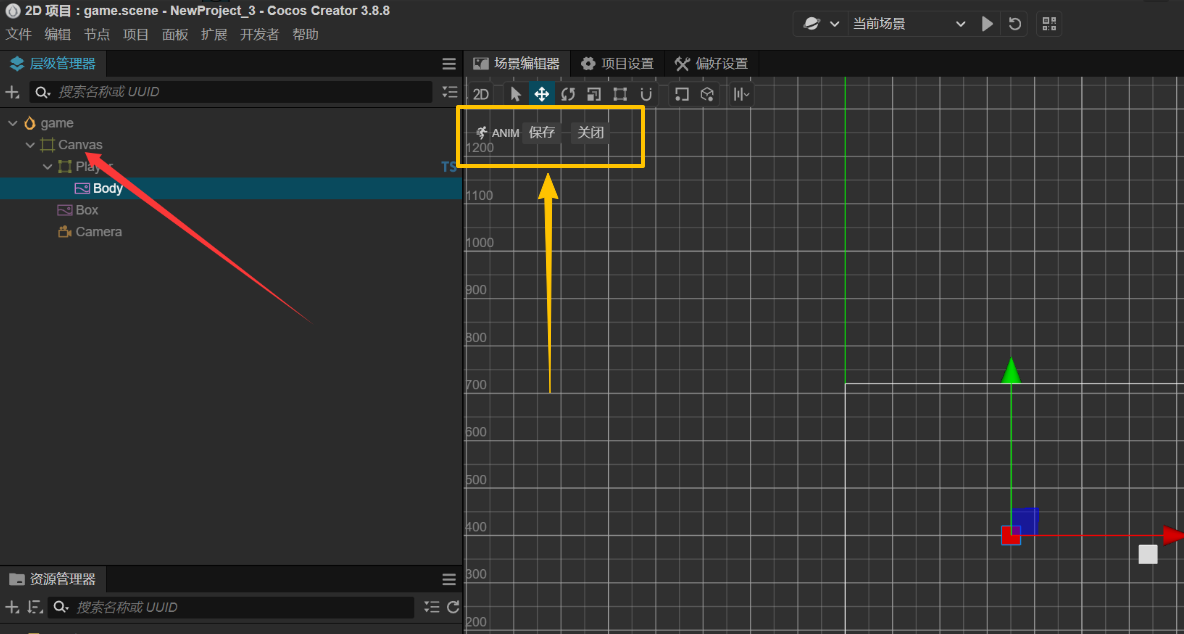Screen dimensions: 1184x634
Task: Open the 资源管理器 panel menu icon
Action: [x=449, y=580]
